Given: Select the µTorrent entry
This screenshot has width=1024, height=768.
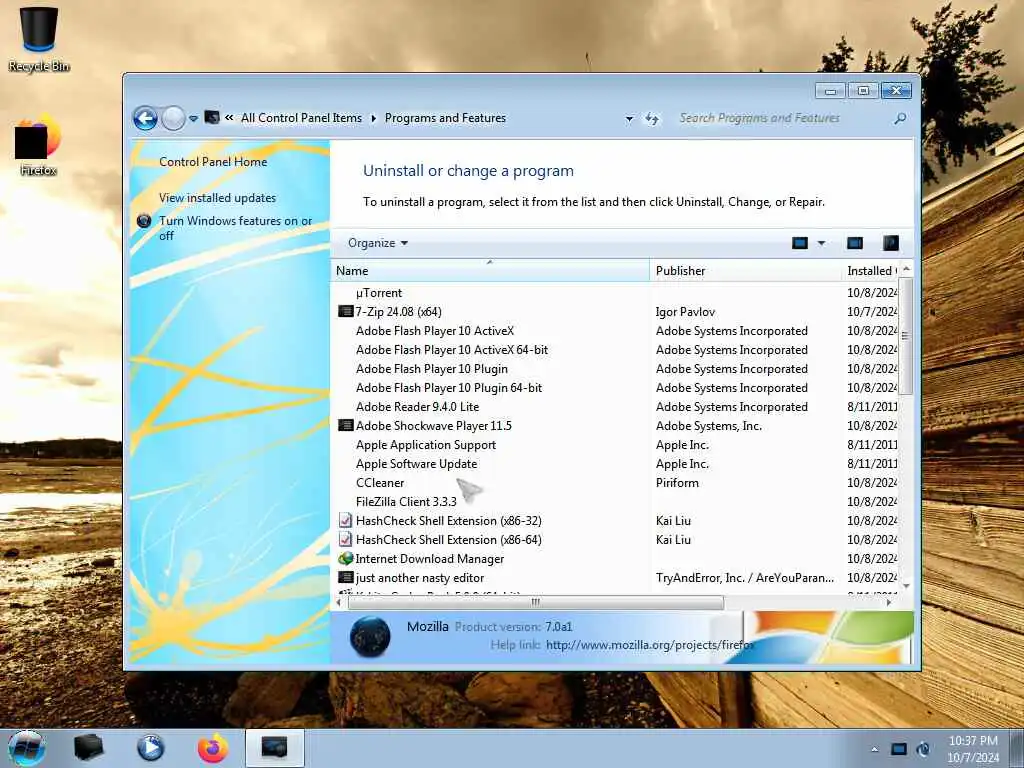Looking at the screenshot, I should point(379,293).
